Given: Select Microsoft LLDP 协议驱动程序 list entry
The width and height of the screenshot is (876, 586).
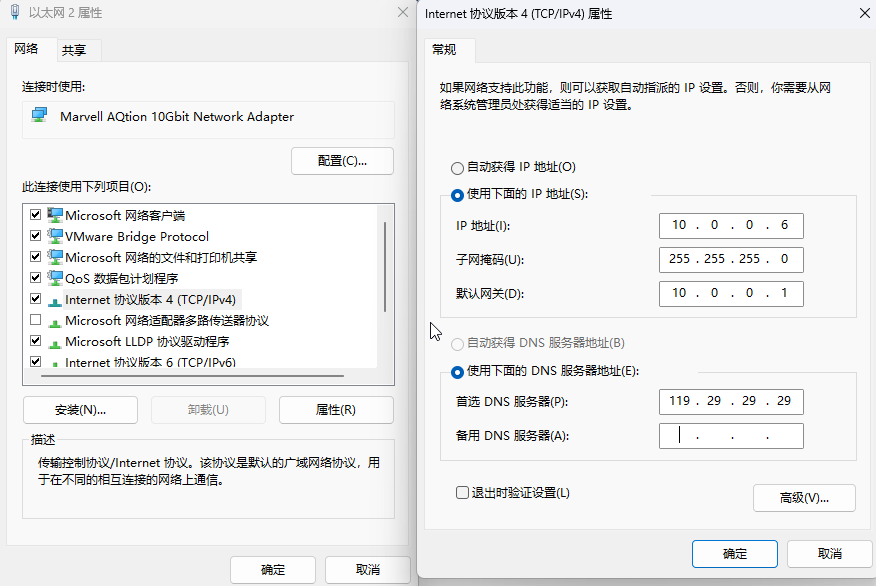Looking at the screenshot, I should [x=147, y=341].
